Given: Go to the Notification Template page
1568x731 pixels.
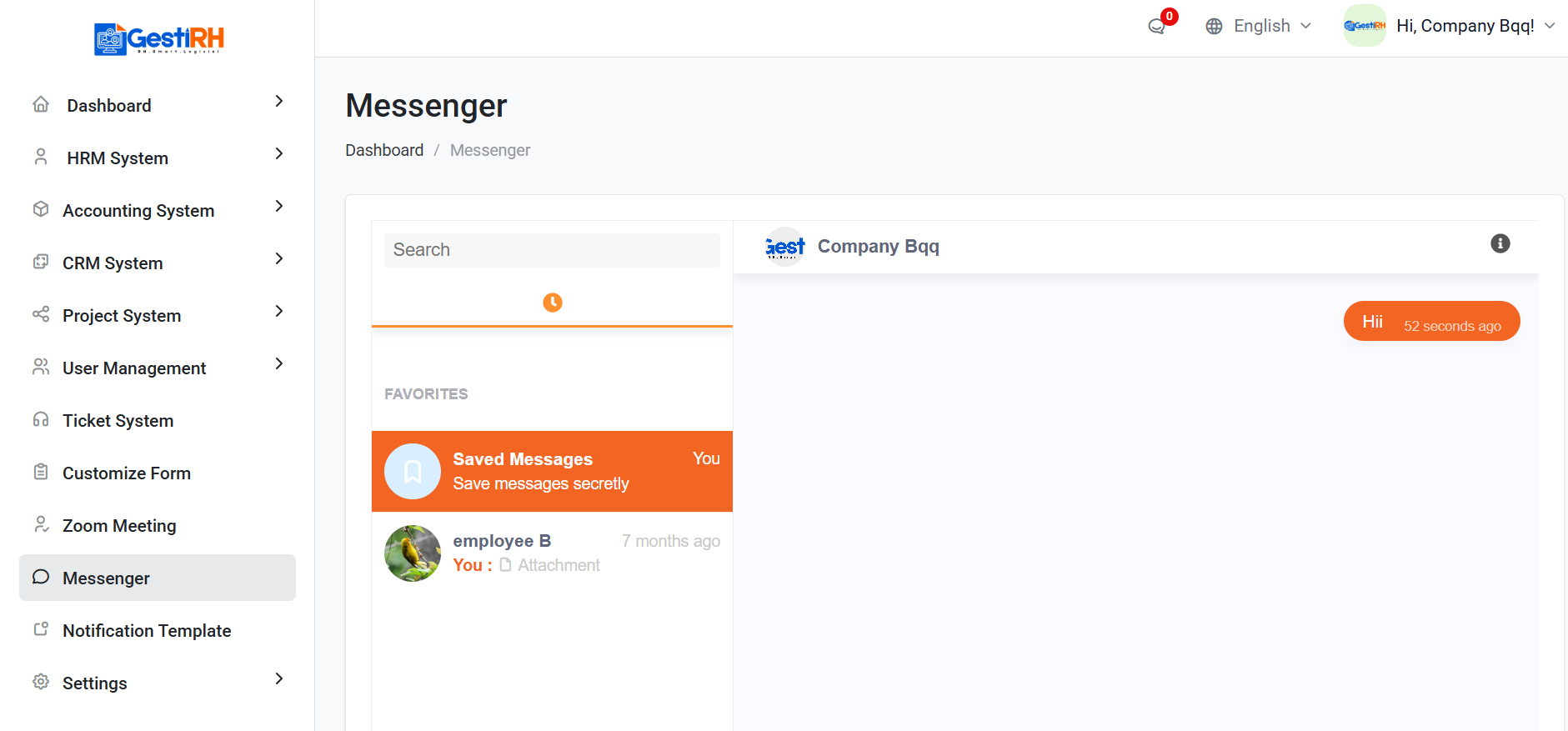Looking at the screenshot, I should (147, 631).
